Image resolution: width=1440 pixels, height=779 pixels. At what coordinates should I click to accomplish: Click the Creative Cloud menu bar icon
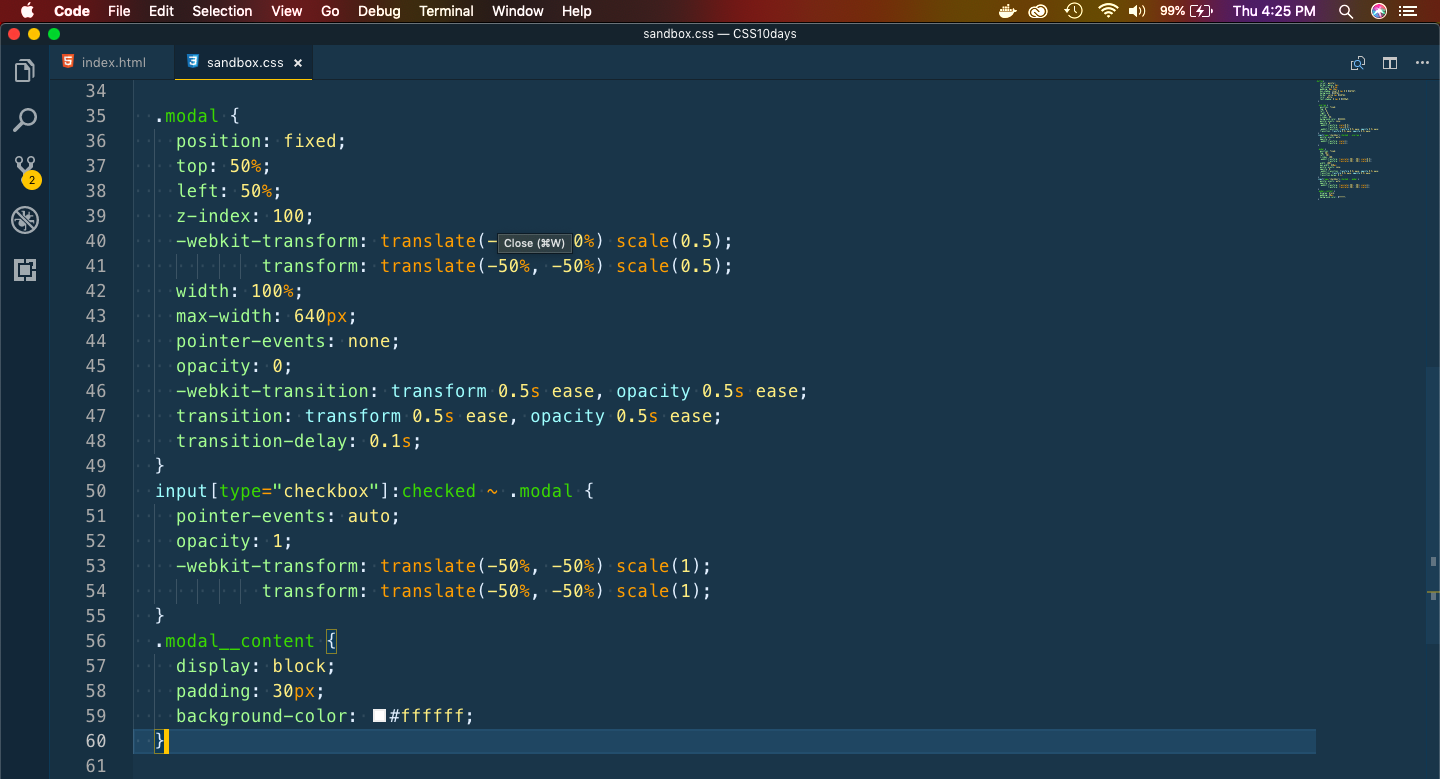(1039, 11)
